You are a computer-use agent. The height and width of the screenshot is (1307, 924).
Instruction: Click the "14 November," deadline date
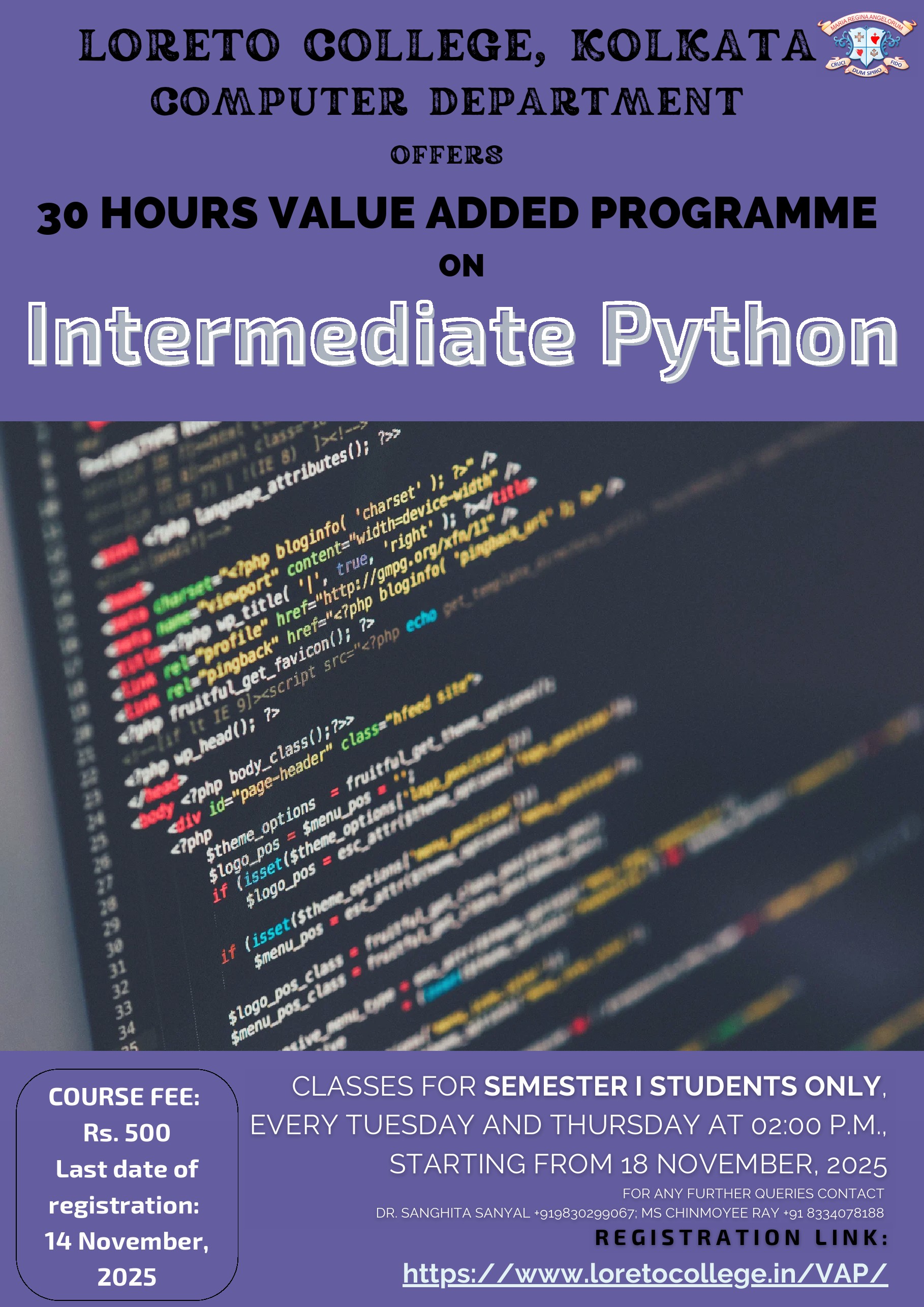pos(127,1241)
